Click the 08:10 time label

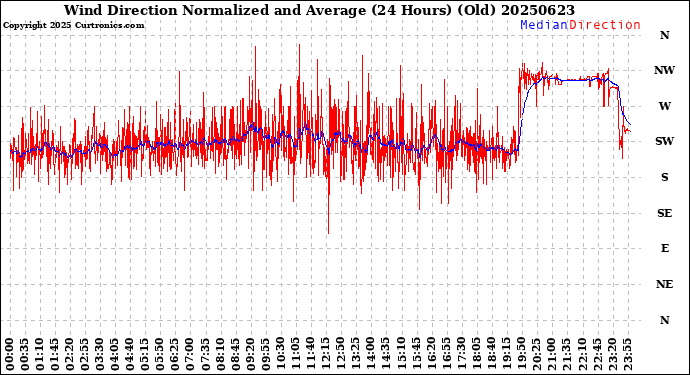click(220, 354)
